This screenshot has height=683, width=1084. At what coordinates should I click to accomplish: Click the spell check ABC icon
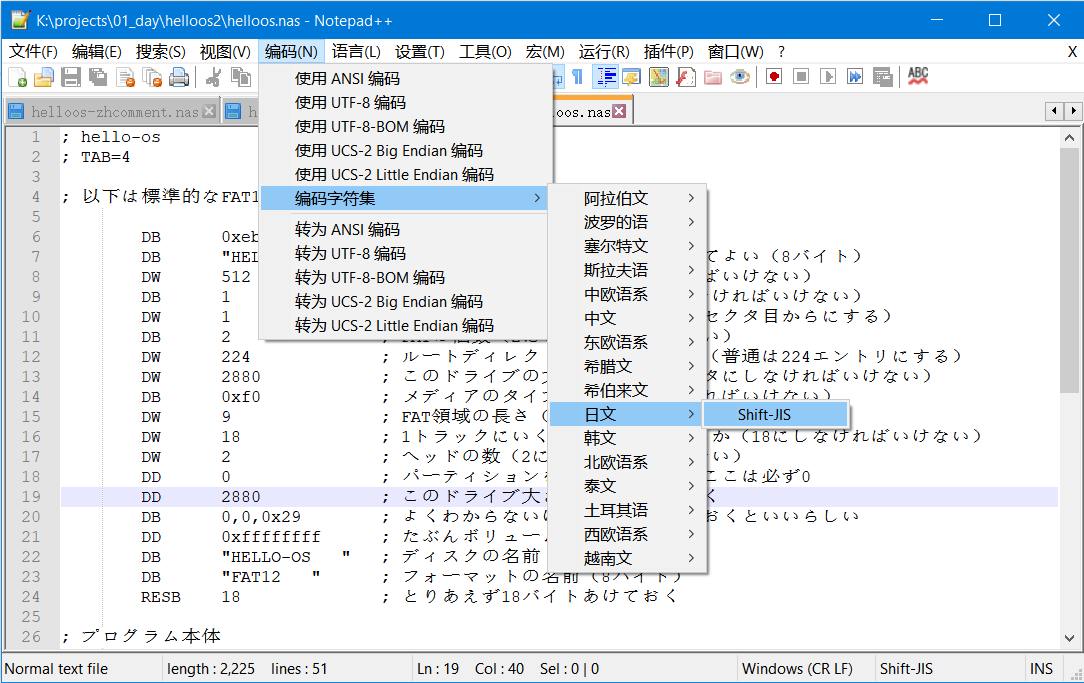pyautogui.click(x=917, y=76)
